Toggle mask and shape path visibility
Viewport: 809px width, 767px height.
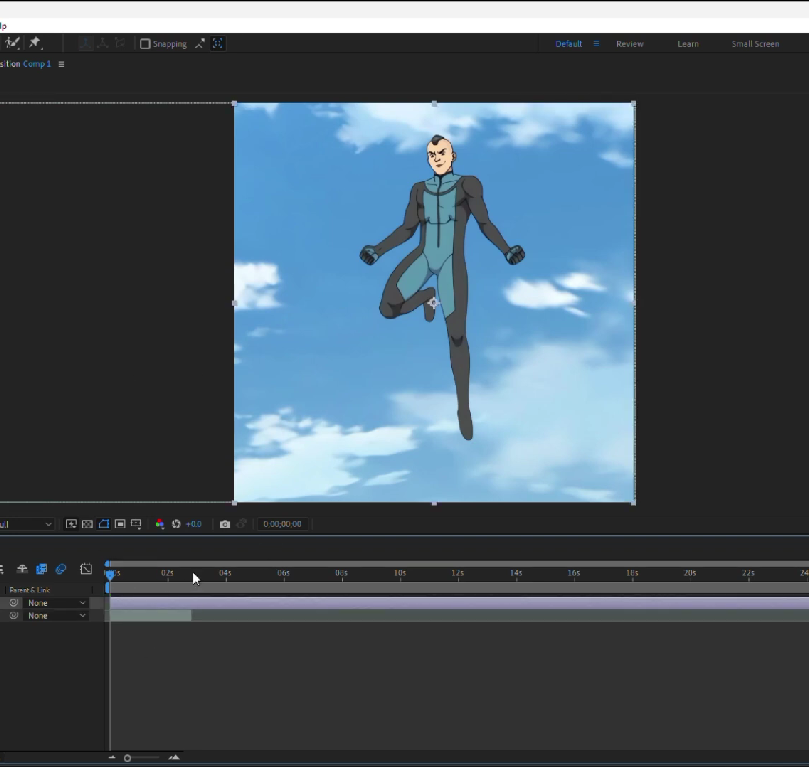[x=104, y=524]
